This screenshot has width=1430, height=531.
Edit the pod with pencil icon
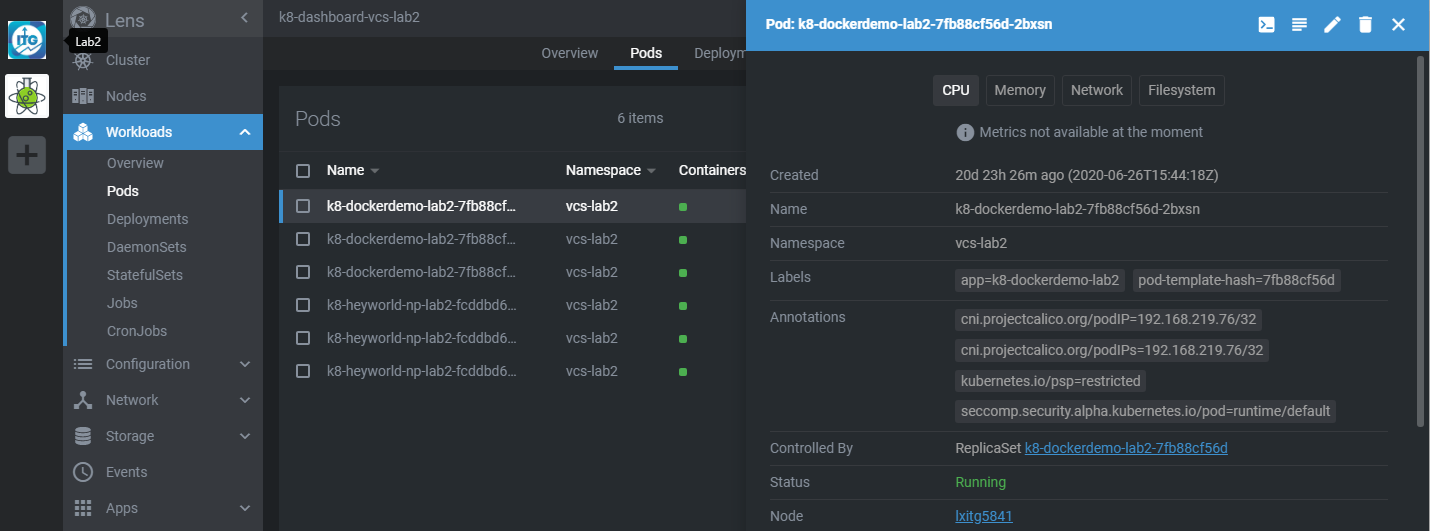pyautogui.click(x=1332, y=25)
